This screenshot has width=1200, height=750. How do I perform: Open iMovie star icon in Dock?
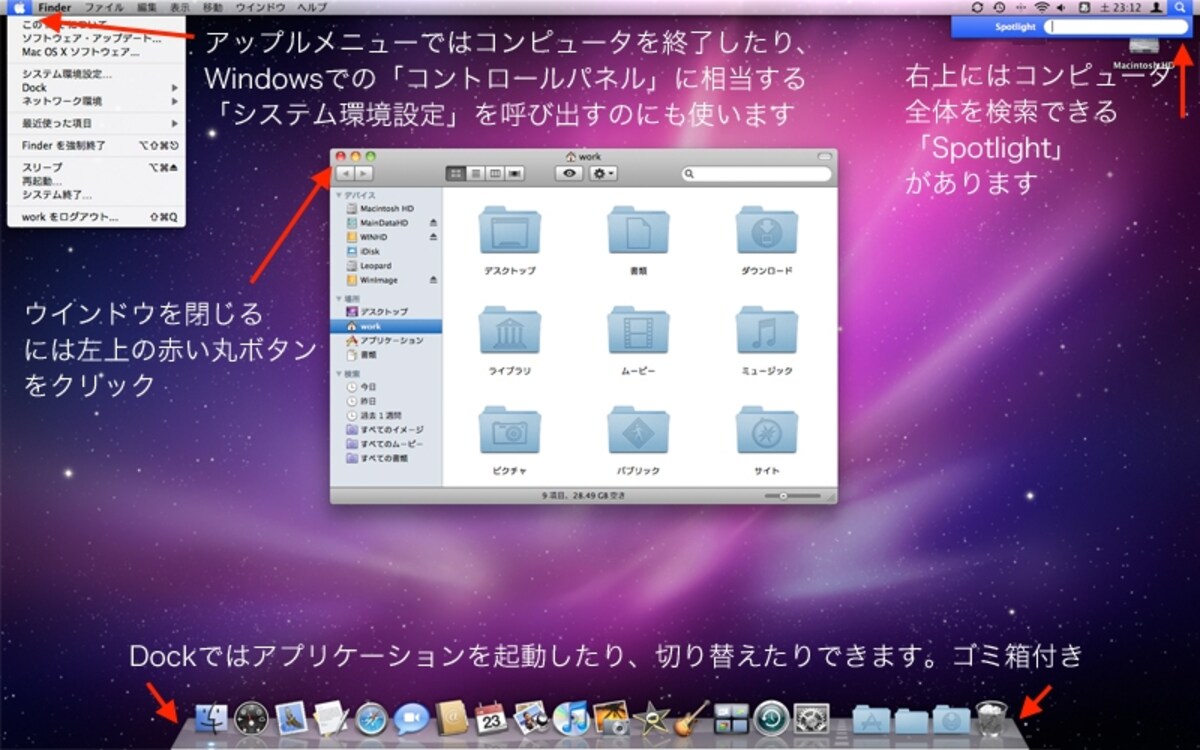click(651, 719)
